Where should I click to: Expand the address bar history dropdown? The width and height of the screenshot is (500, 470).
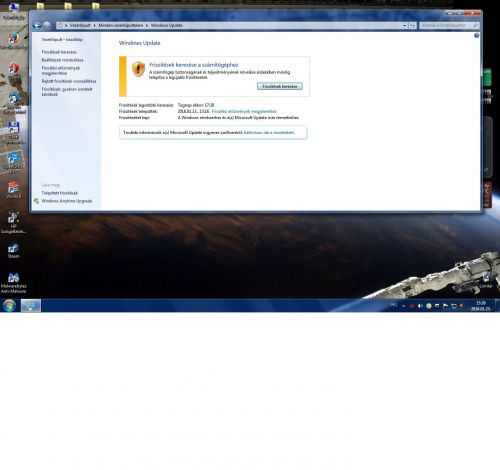pos(405,26)
